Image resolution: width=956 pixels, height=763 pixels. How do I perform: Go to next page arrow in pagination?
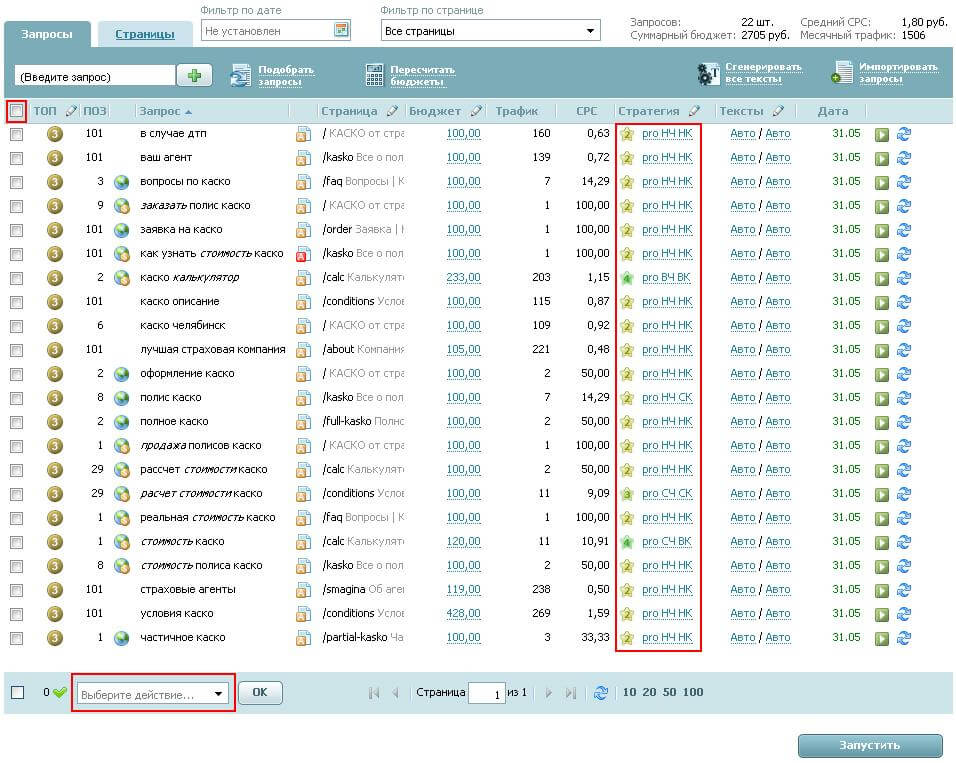[548, 693]
